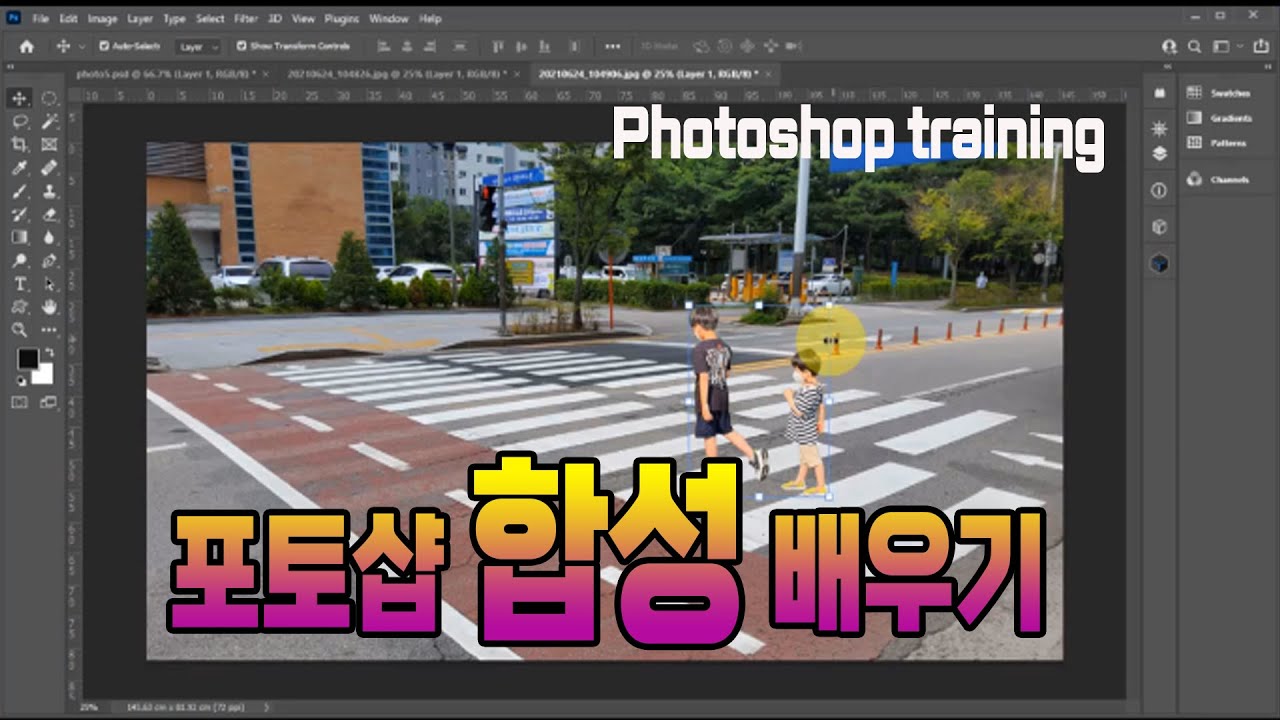Choose the Lasso tool

pos(19,121)
